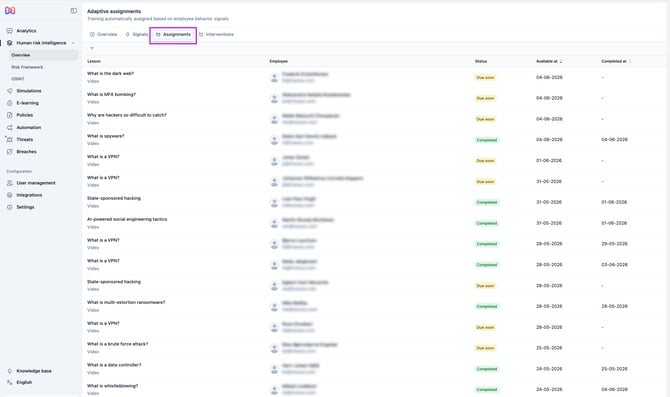Click the 'Adaptive assignments' page title

114,12
